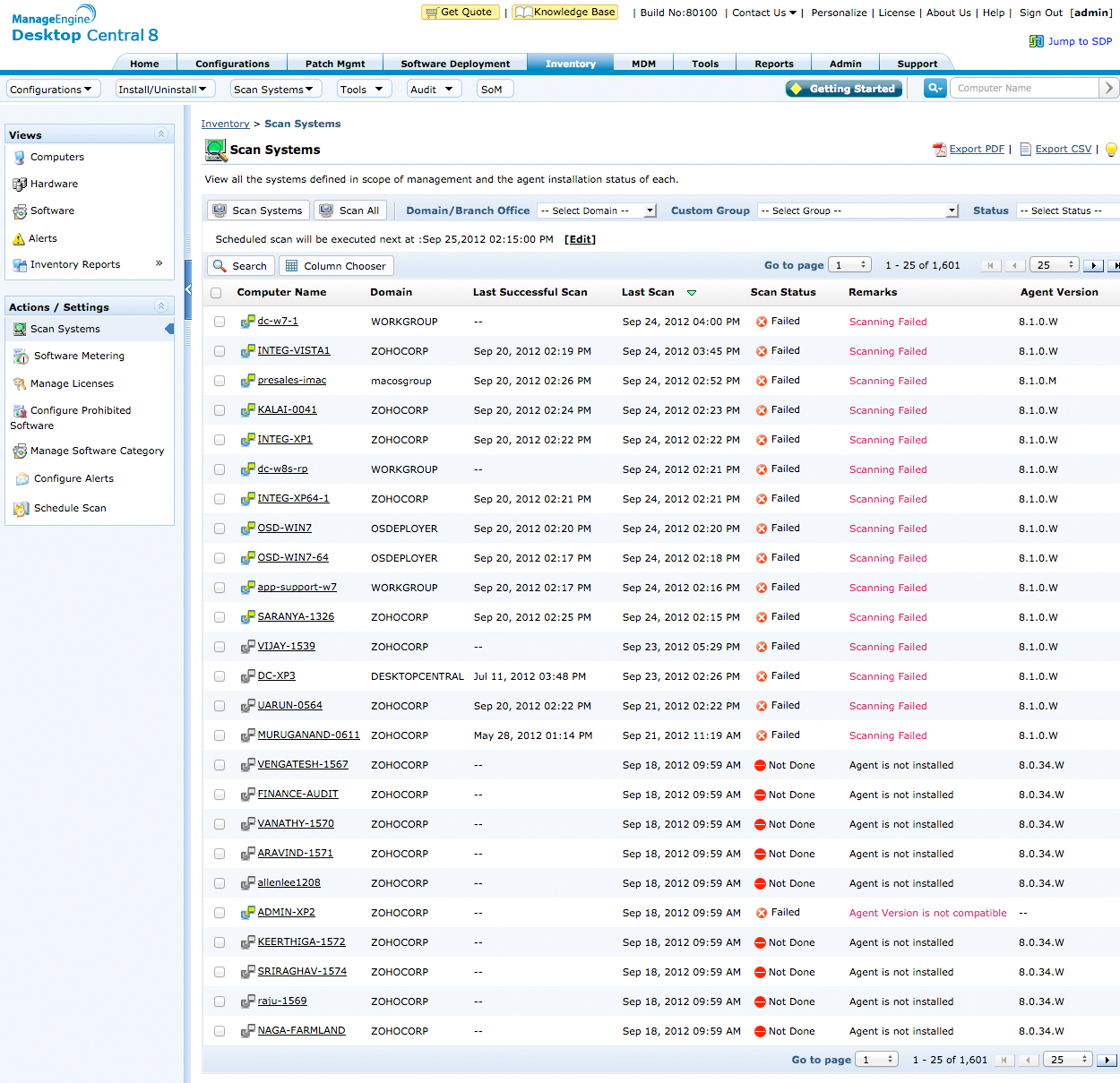Select checkbox for presales-imac row
1120x1083 pixels.
(220, 381)
